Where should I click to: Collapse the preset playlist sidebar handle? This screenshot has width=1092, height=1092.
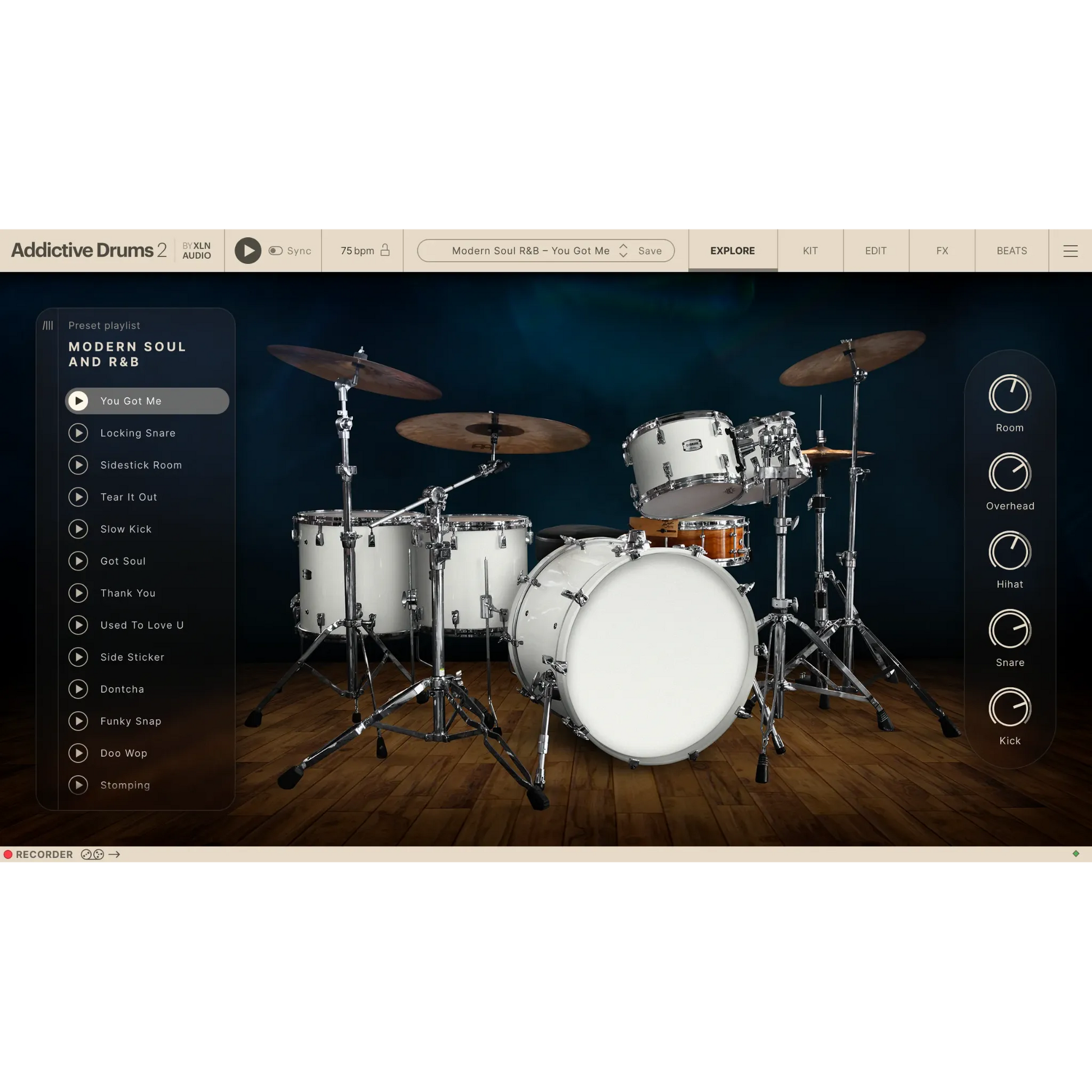pos(48,325)
